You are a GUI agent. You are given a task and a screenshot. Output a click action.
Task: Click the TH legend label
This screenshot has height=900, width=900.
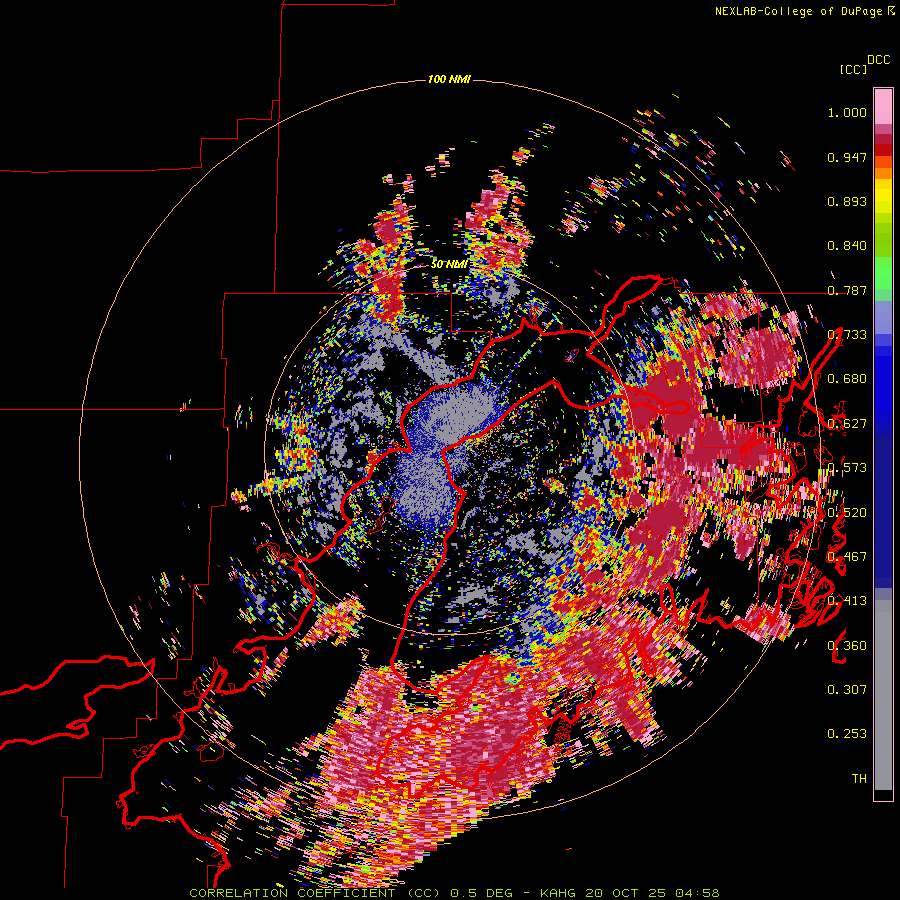859,778
